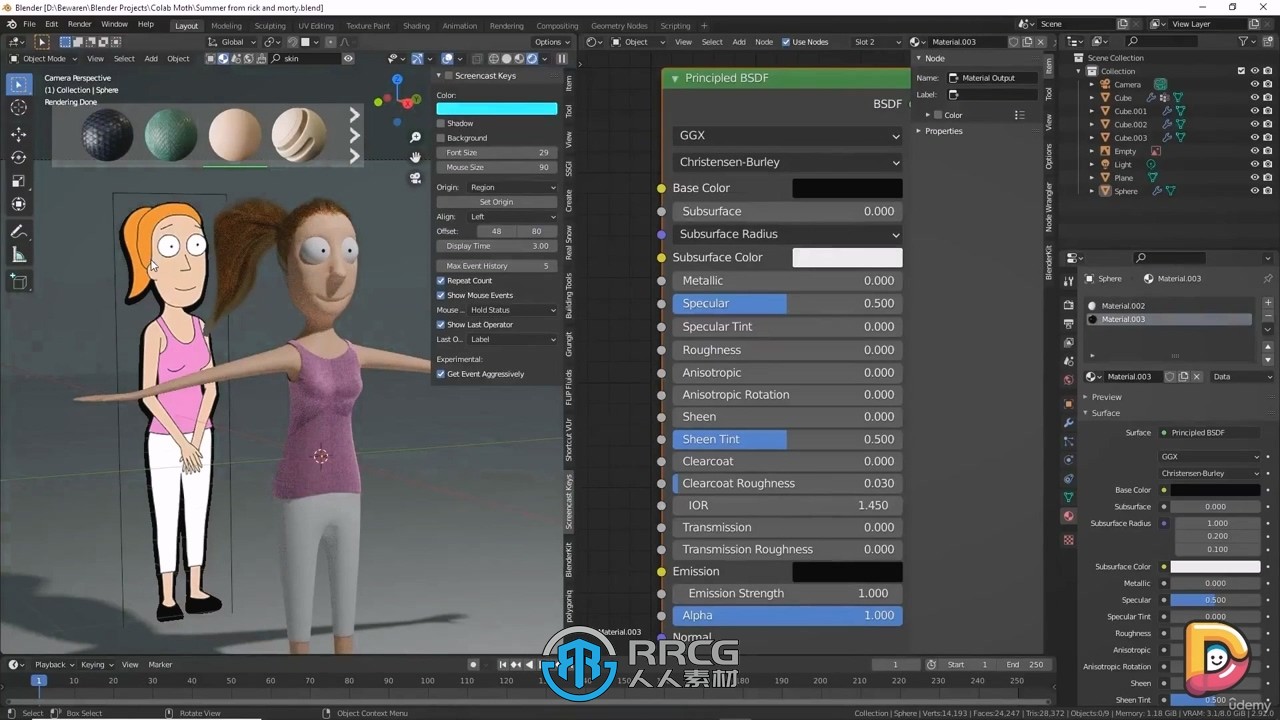The image size is (1280, 720).
Task: Hide the Camera in viewport via eye icon
Action: pyautogui.click(x=1254, y=84)
